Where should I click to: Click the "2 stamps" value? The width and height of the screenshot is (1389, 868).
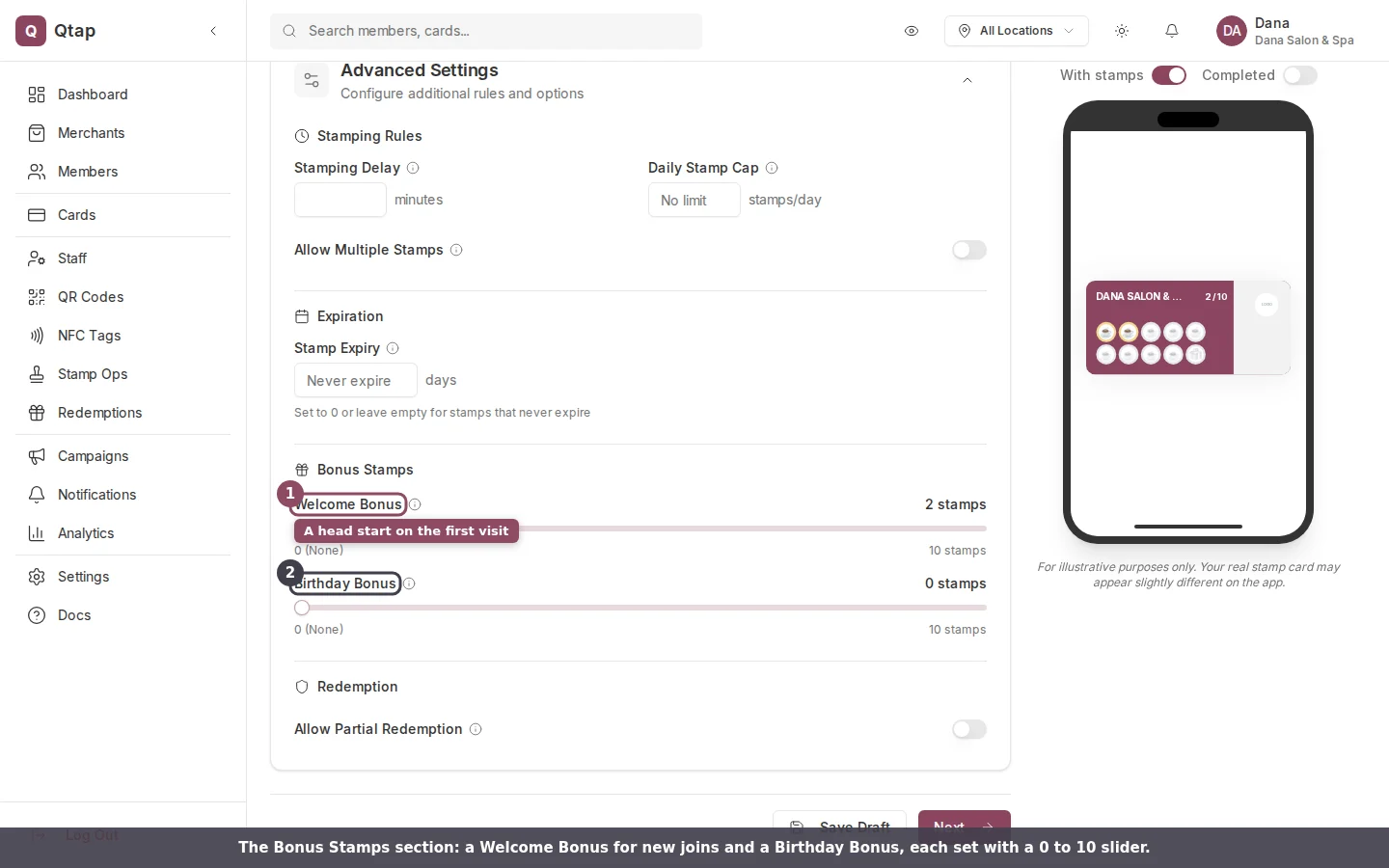pos(955,504)
